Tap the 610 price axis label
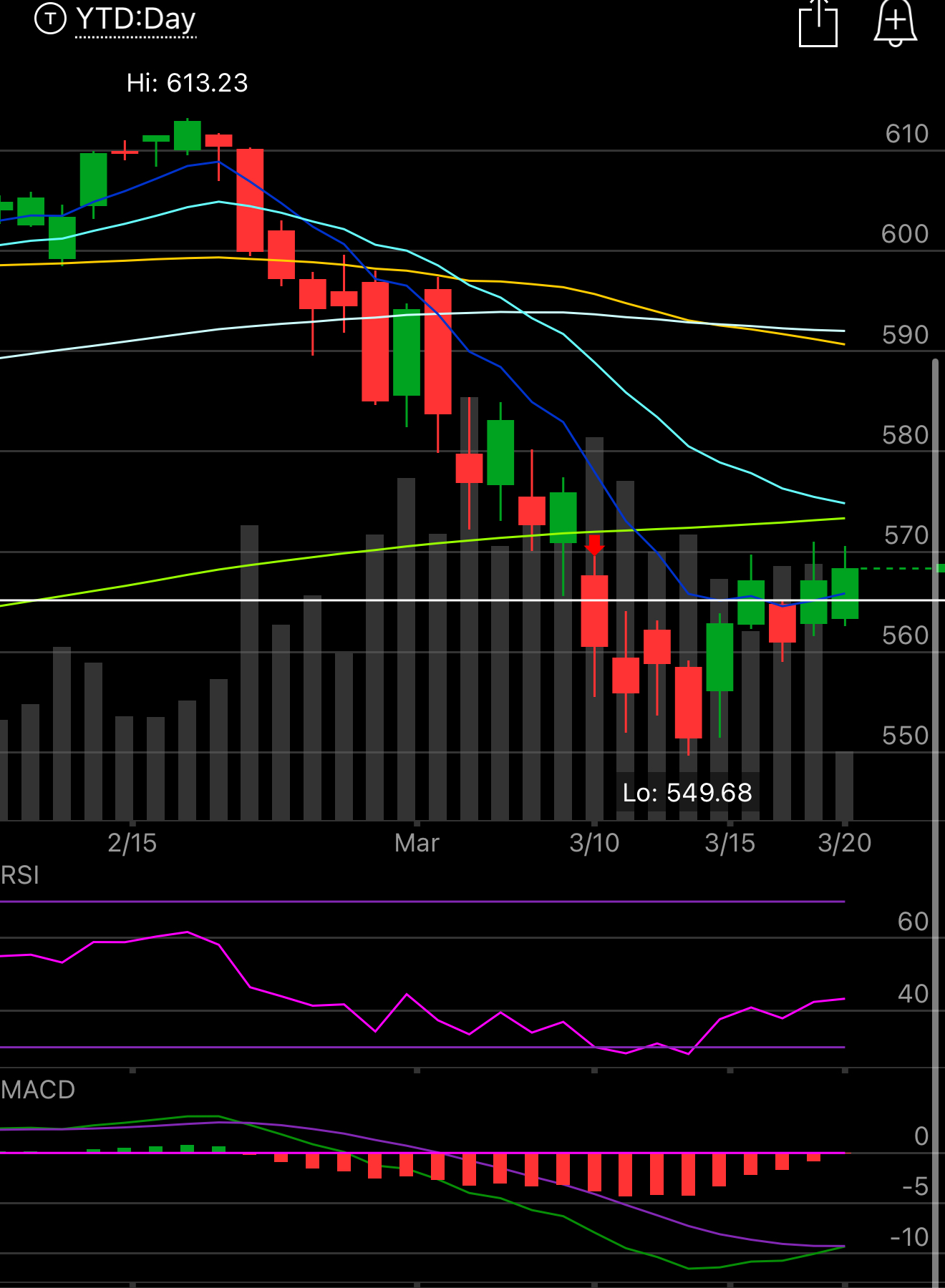Screen dimensions: 945x1288 point(906,134)
